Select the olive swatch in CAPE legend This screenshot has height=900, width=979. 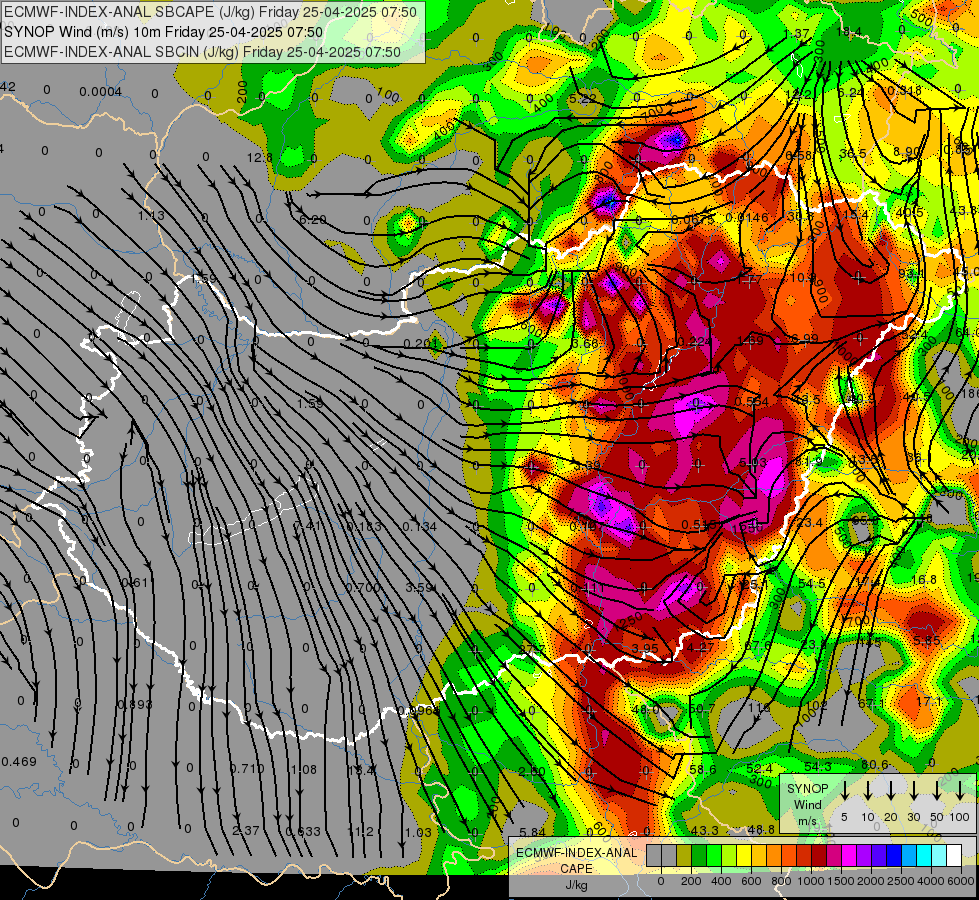[x=684, y=856]
